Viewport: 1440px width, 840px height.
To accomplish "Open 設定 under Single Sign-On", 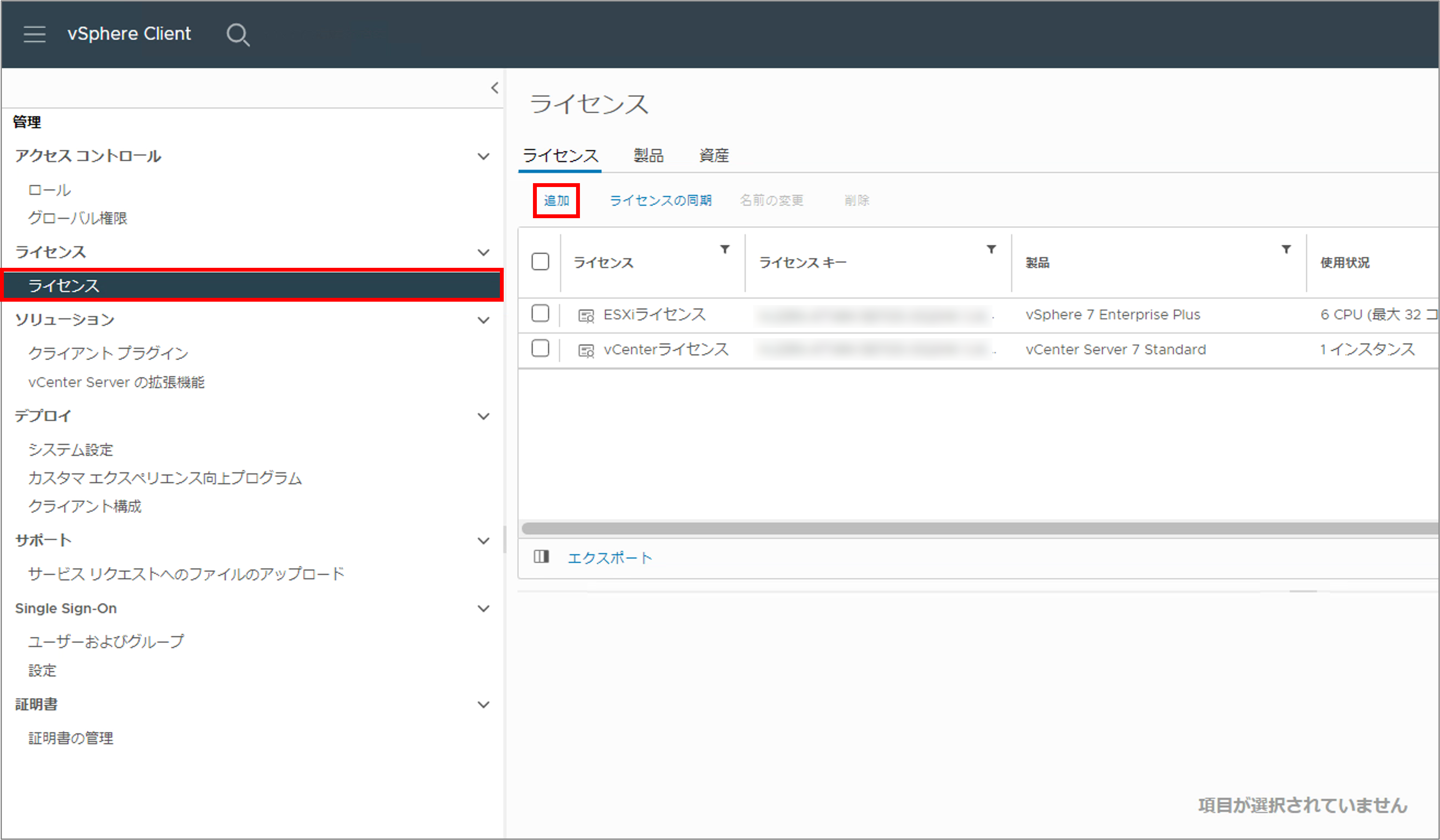I will (42, 670).
